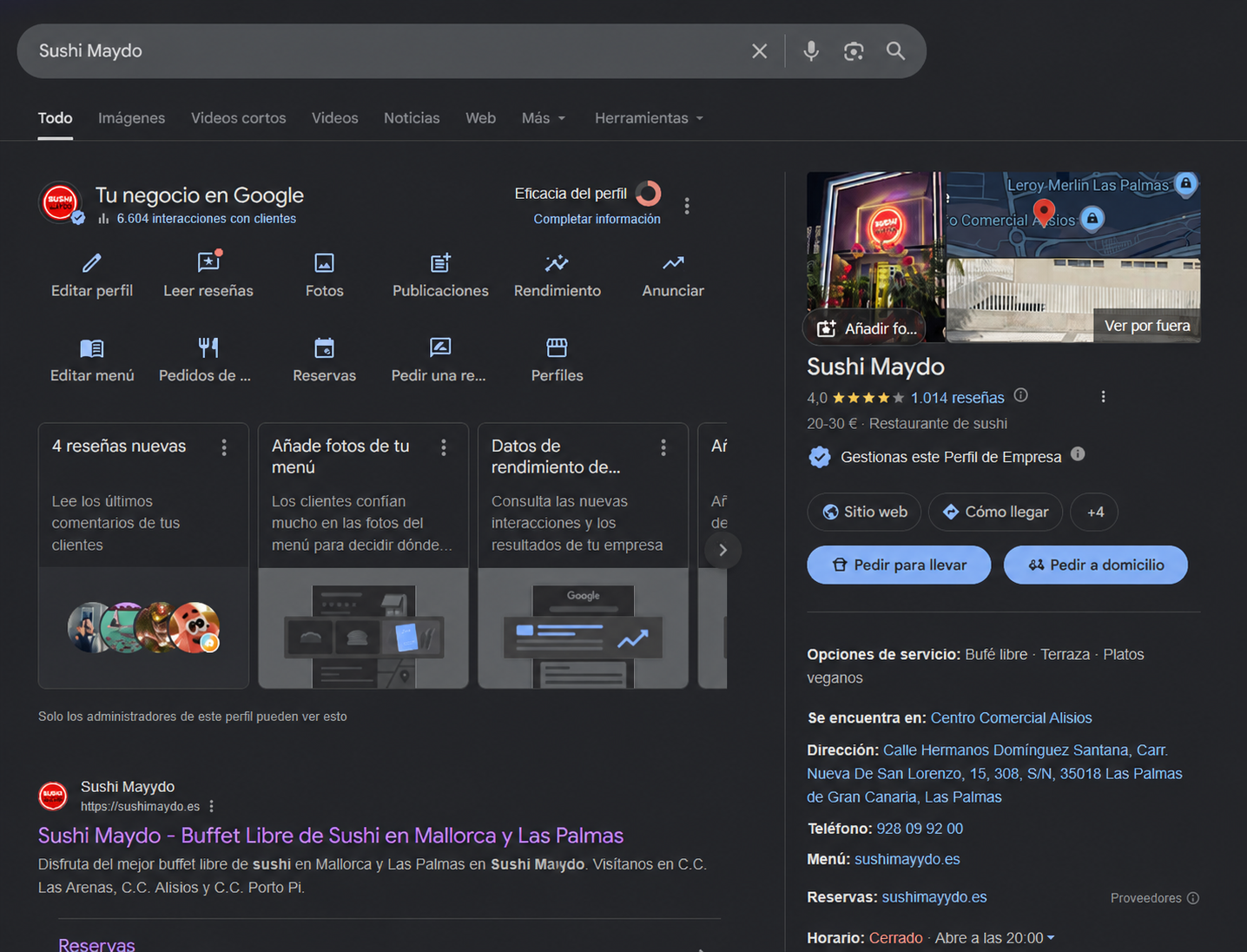Open three-dot menu next to sushimaydo.es URL
Image resolution: width=1247 pixels, height=952 pixels.
(x=211, y=807)
